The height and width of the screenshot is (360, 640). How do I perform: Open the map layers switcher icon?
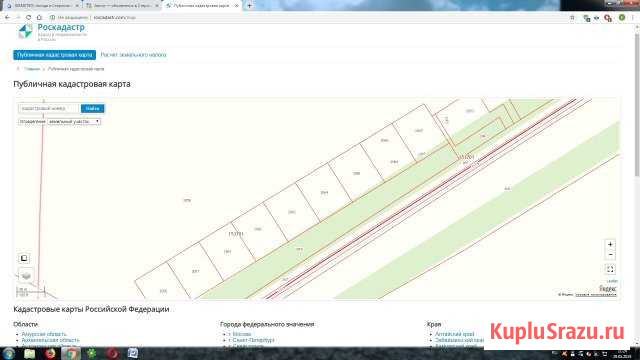click(x=26, y=276)
